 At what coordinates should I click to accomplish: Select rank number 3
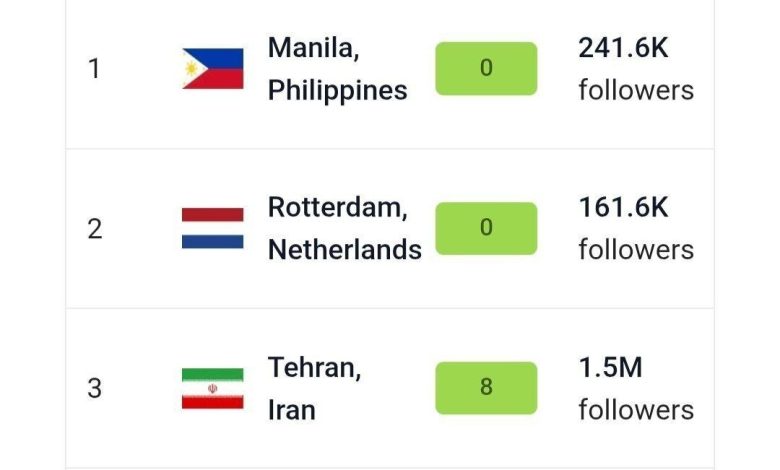(x=94, y=388)
